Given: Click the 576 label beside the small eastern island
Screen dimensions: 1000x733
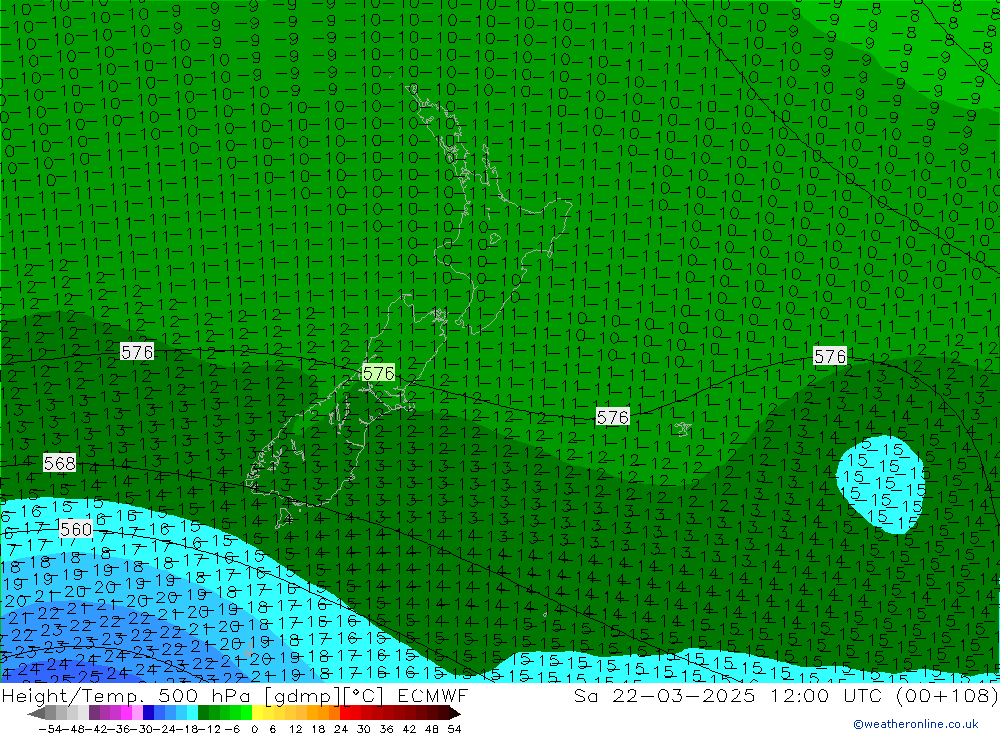Looking at the screenshot, I should pyautogui.click(x=613, y=417).
